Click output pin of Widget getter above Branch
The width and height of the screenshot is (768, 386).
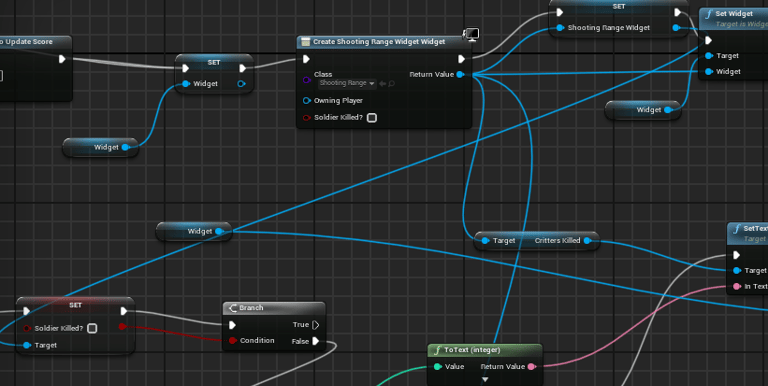click(x=219, y=231)
